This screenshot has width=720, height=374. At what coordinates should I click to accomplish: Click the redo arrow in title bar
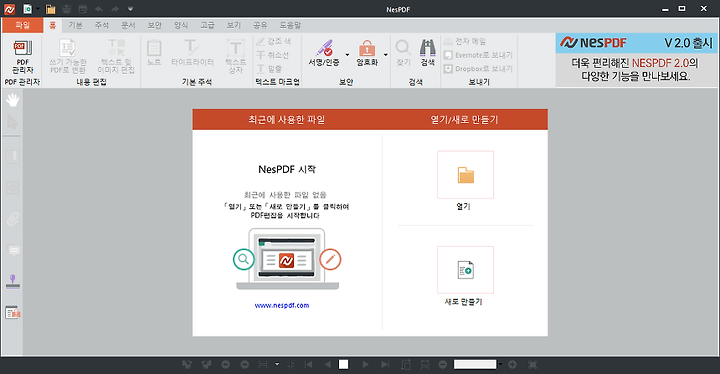115,9
